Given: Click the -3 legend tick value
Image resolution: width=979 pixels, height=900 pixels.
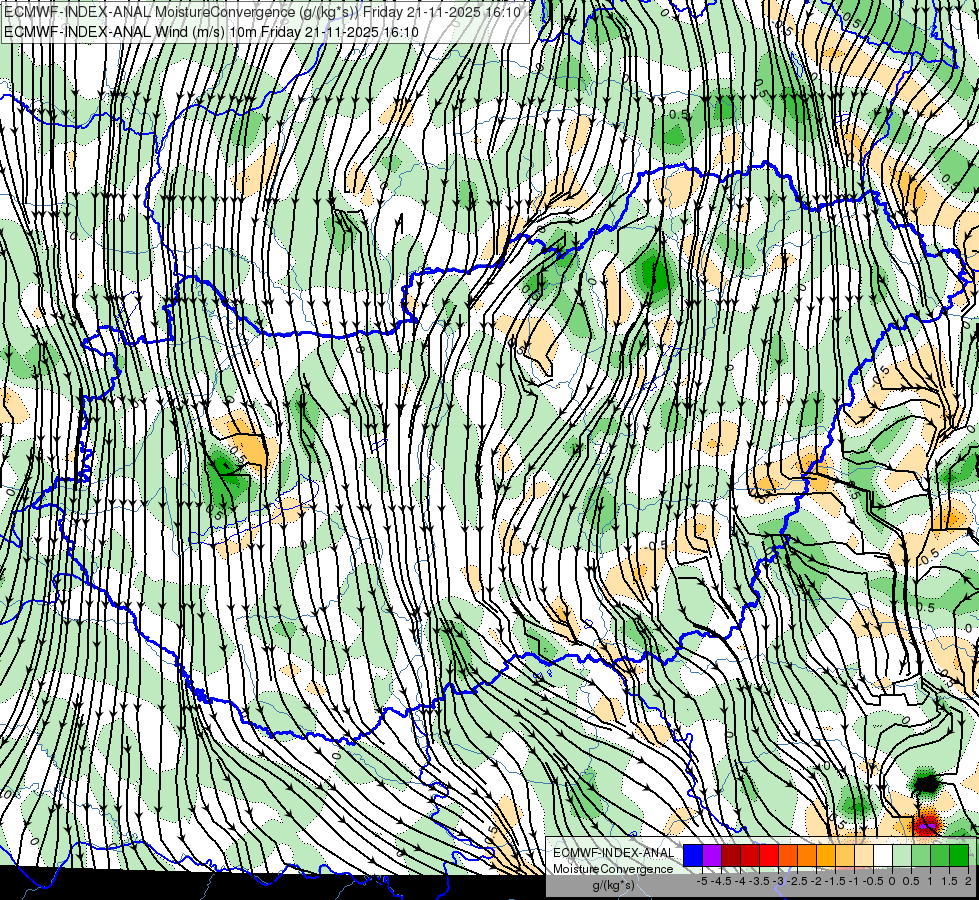Looking at the screenshot, I should click(778, 881).
